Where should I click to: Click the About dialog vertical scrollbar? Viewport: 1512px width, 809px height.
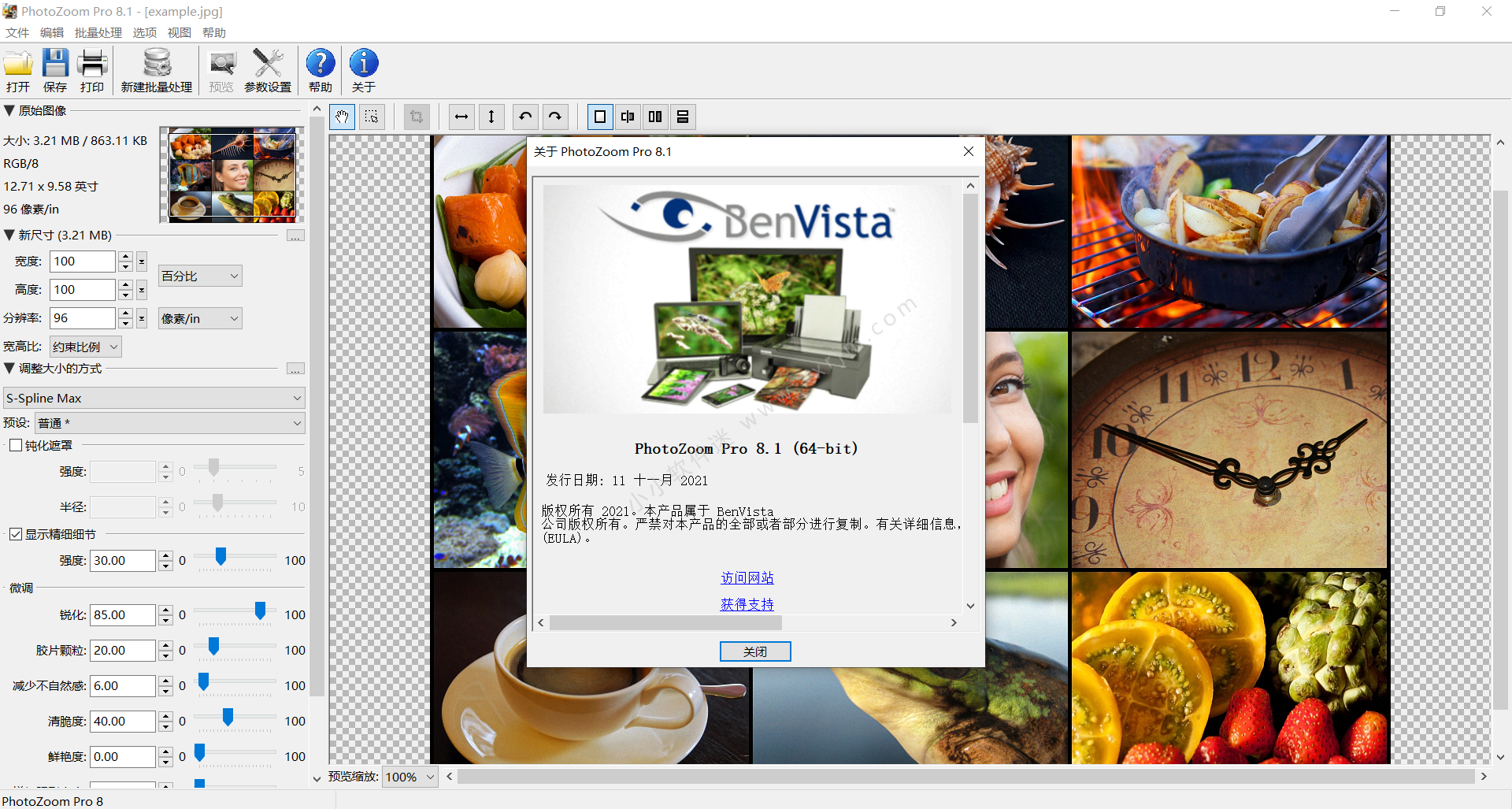coord(970,307)
